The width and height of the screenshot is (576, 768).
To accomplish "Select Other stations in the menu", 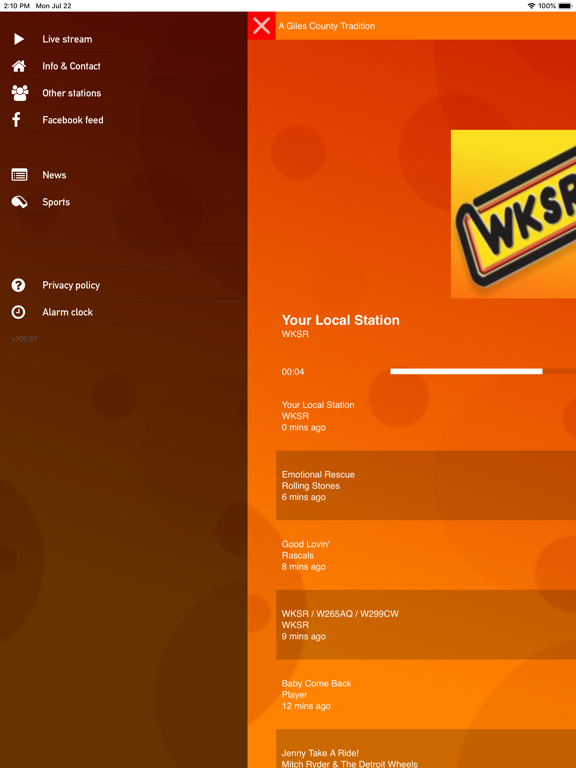I will tap(72, 93).
